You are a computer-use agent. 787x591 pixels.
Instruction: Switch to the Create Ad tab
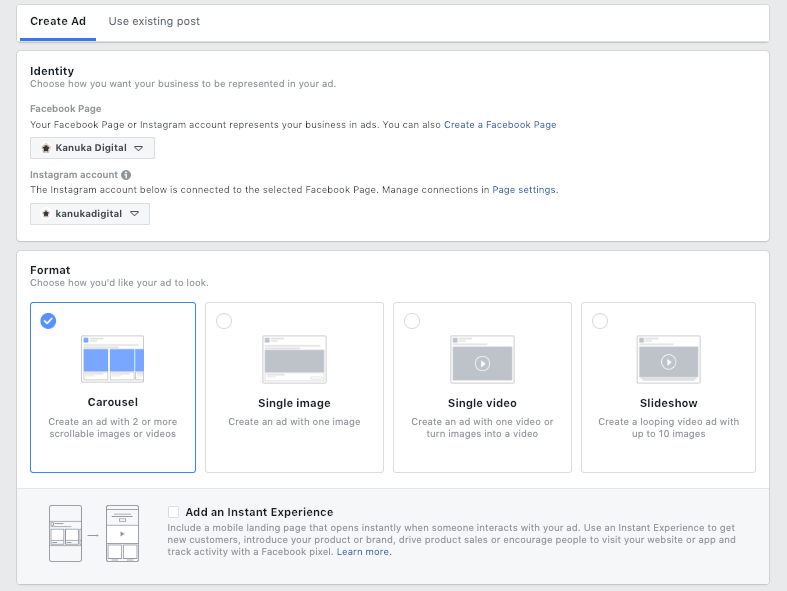[x=58, y=22]
